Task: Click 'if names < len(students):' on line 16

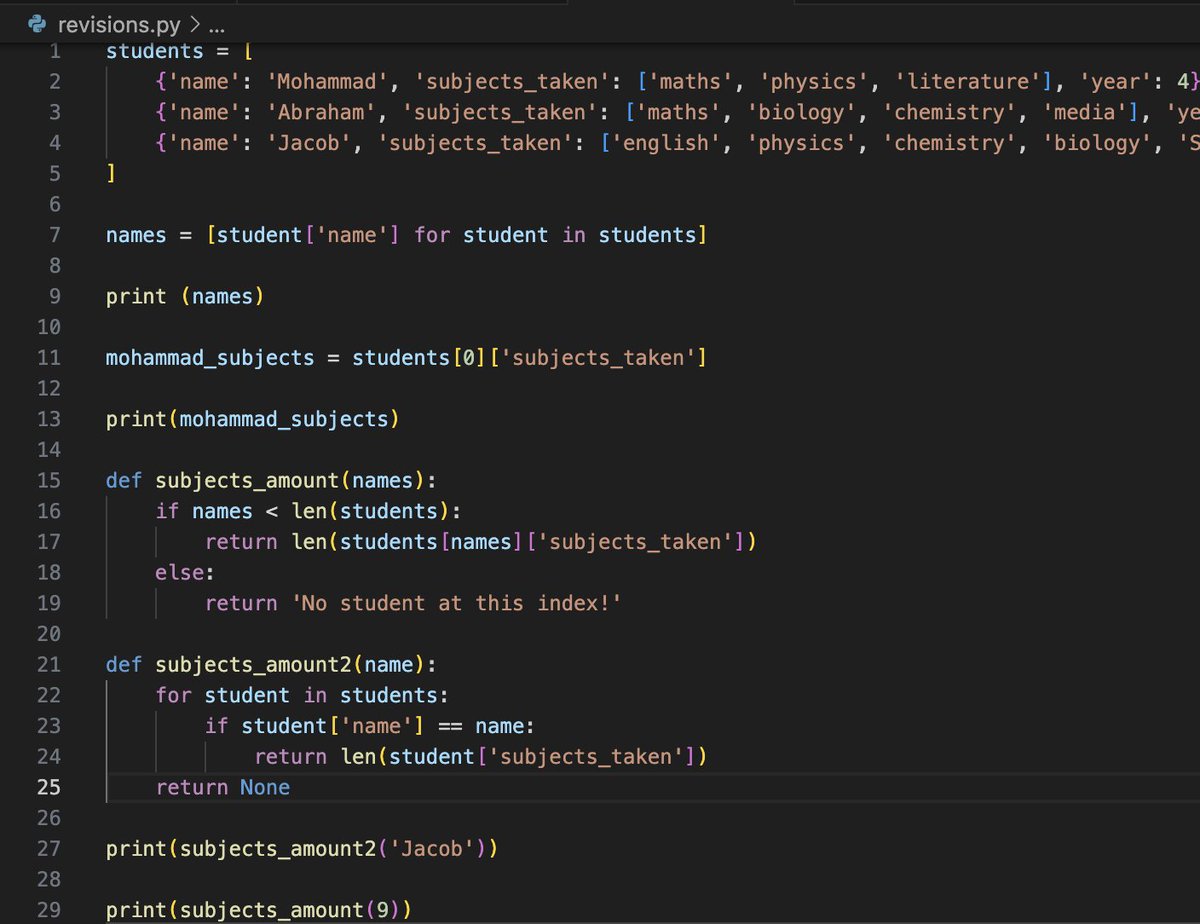Action: coord(308,511)
